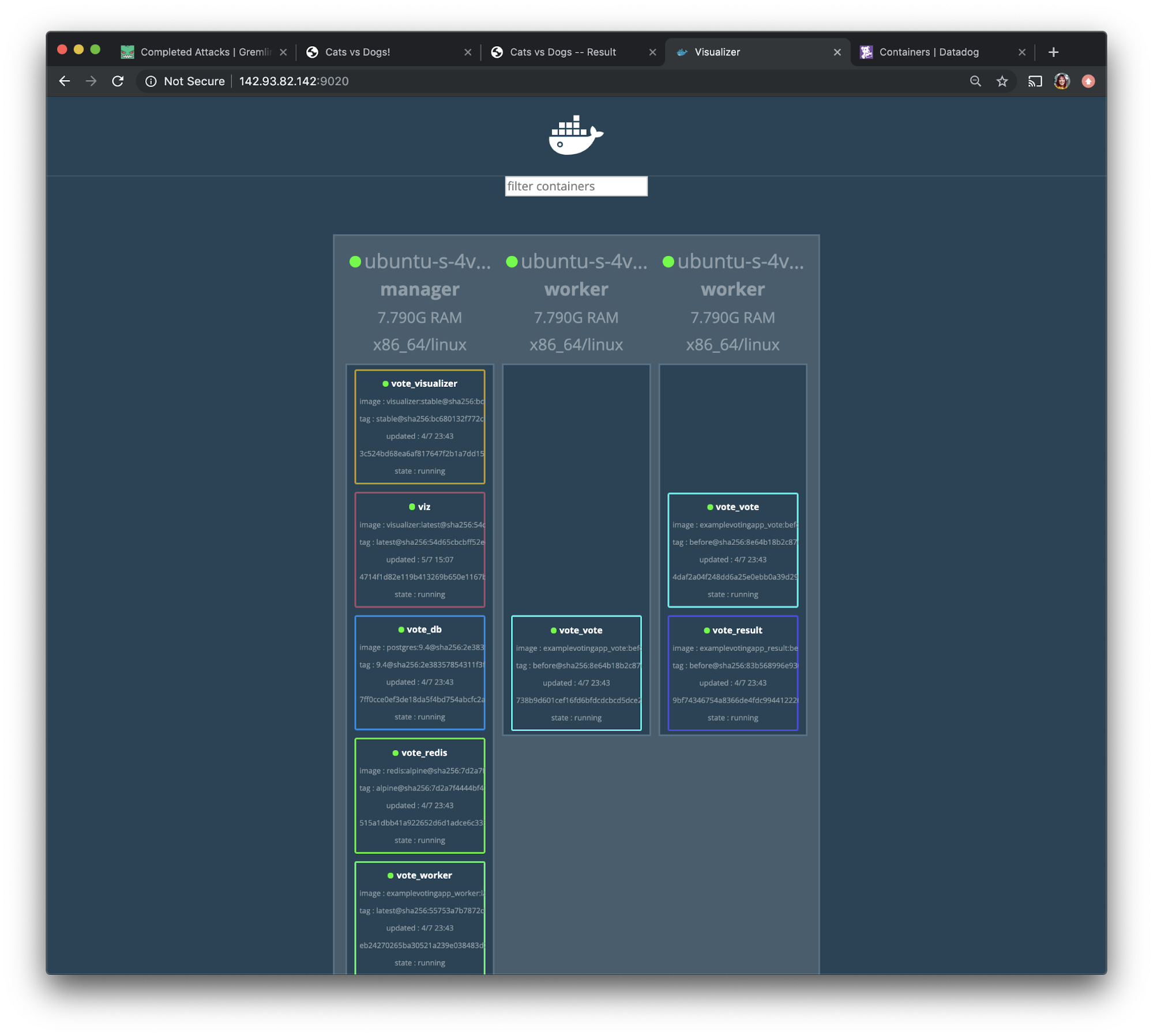1153x1036 pixels.
Task: Click the Chromecast icon
Action: (1035, 81)
